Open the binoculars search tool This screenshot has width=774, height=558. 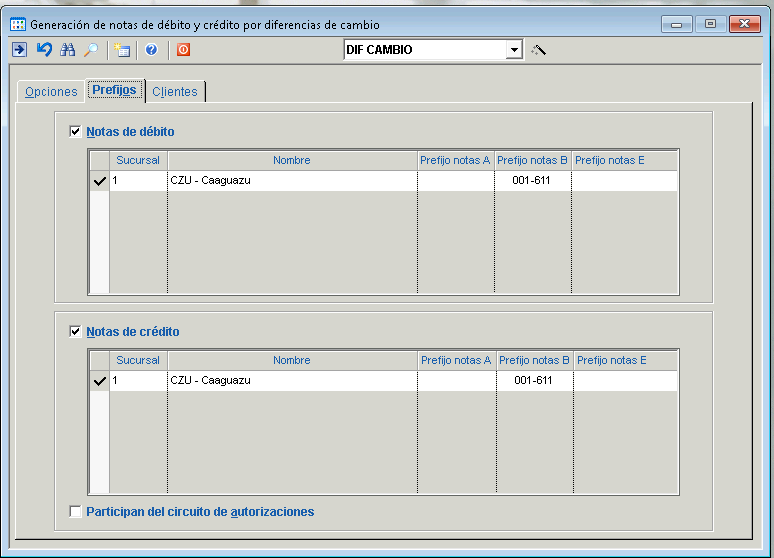[68, 49]
